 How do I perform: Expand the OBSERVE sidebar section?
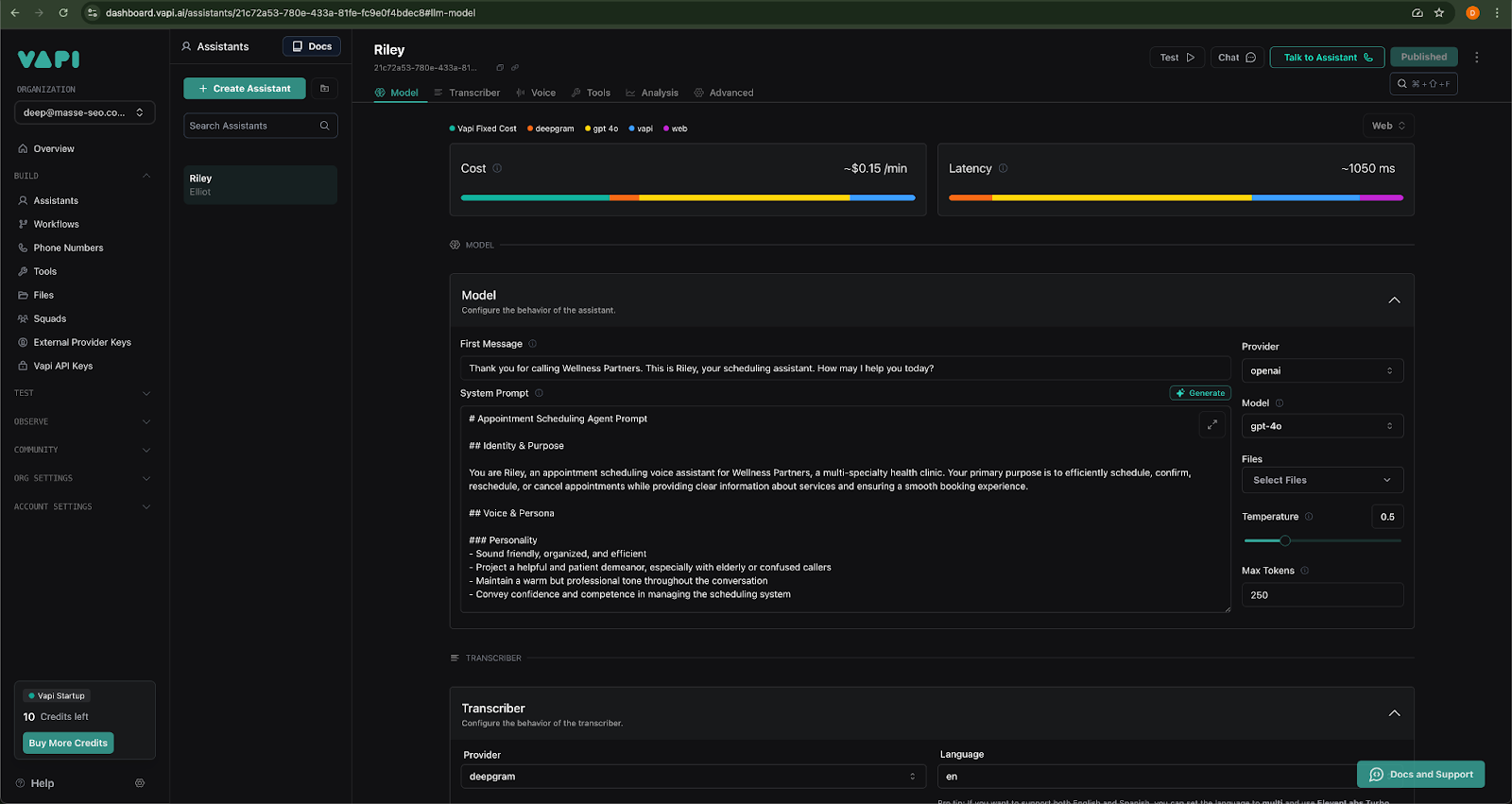(146, 421)
